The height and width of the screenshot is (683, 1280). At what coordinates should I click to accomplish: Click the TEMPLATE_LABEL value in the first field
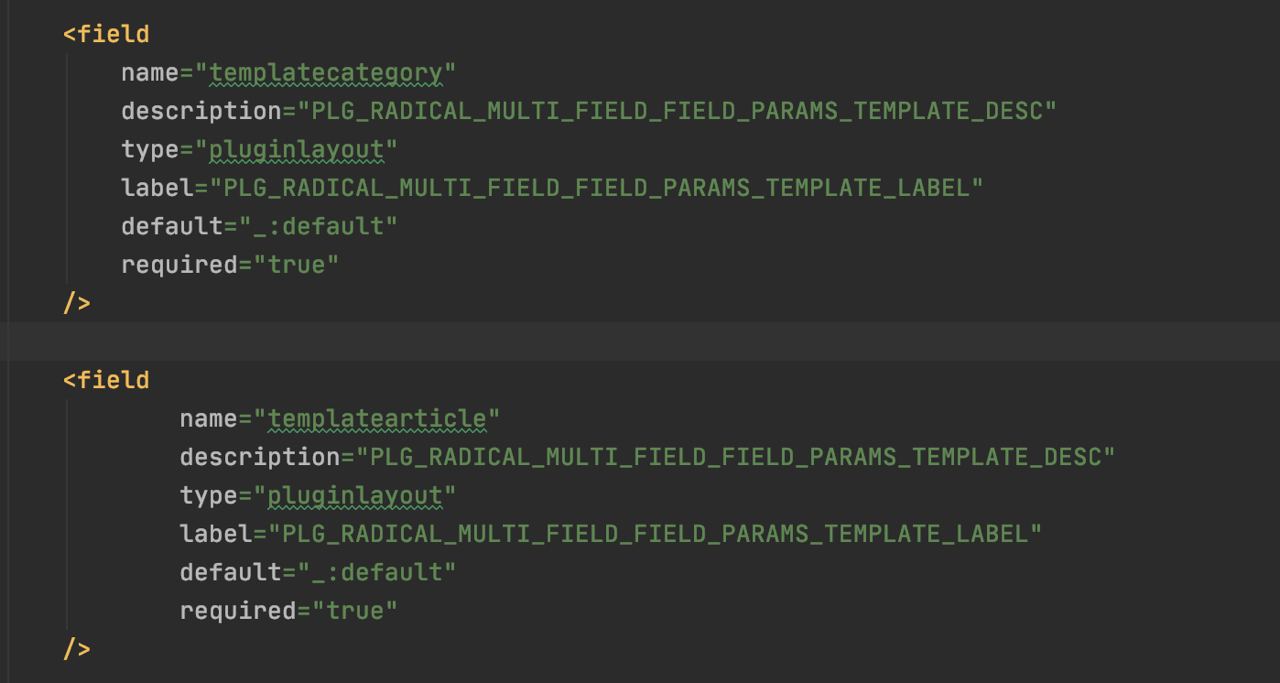(x=596, y=188)
